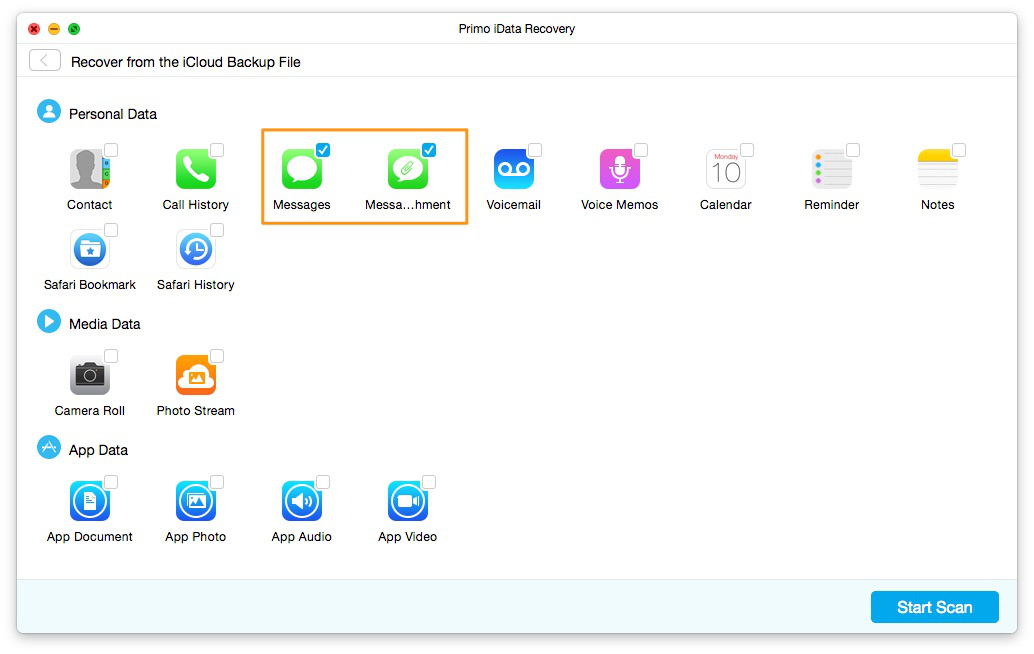Click the App Document label
The image size is (1034, 654).
tap(90, 537)
